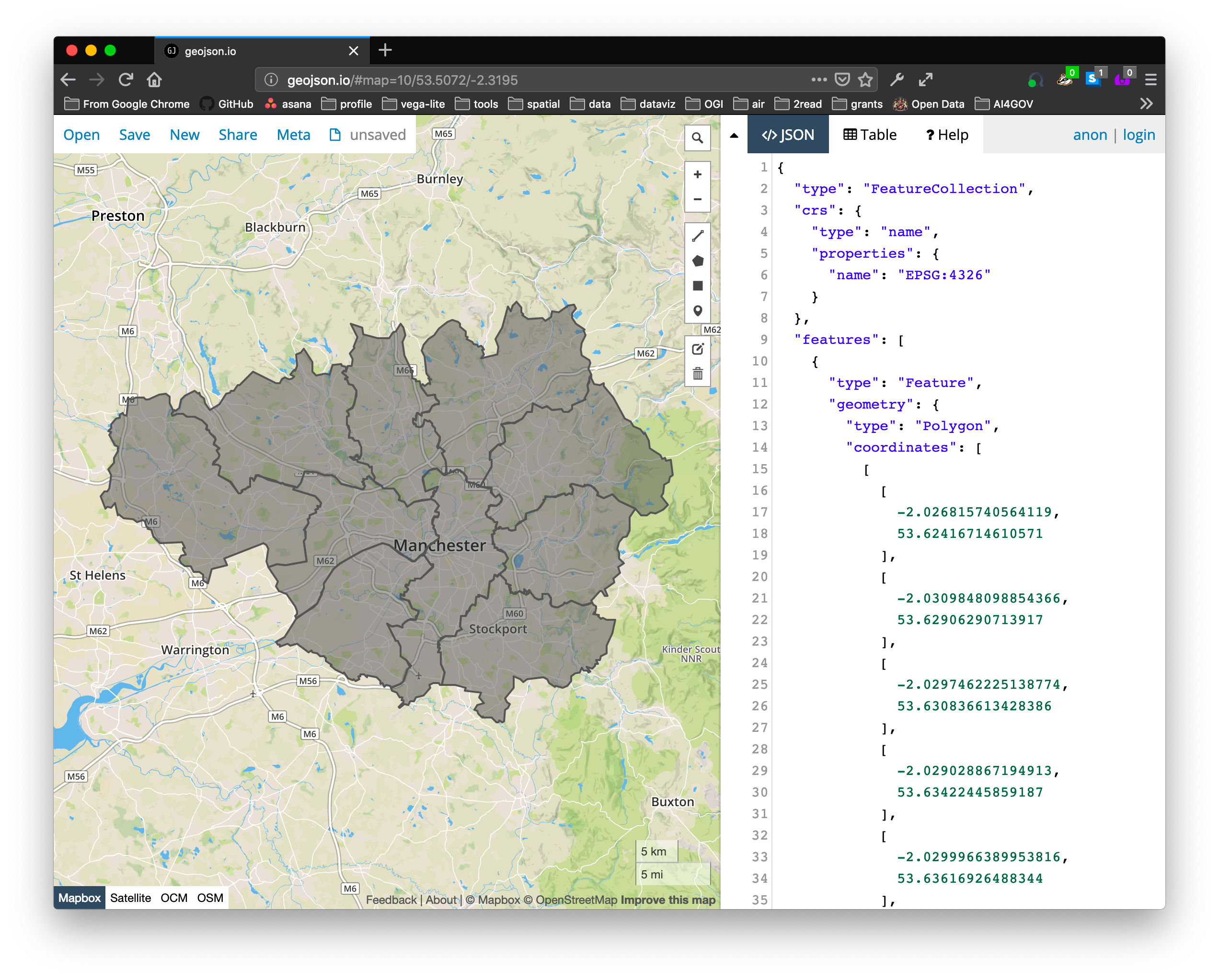This screenshot has width=1219, height=980.
Task: Open the map search magnifier
Action: click(697, 138)
